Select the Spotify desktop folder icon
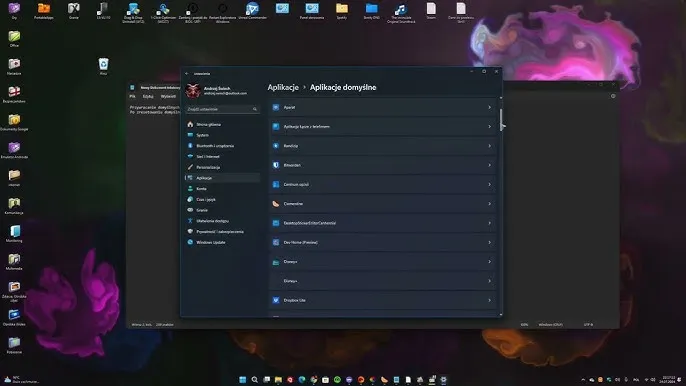This screenshot has height=386, width=686. (342, 11)
